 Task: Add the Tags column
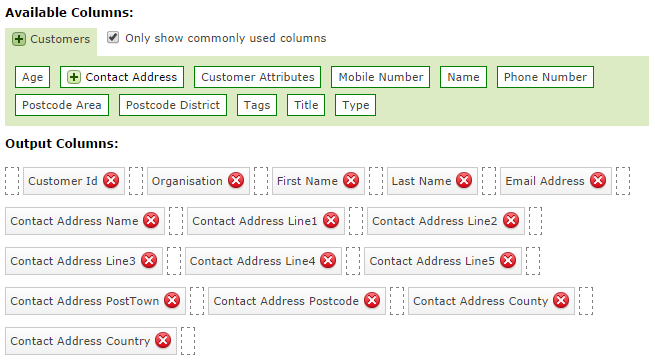(257, 105)
